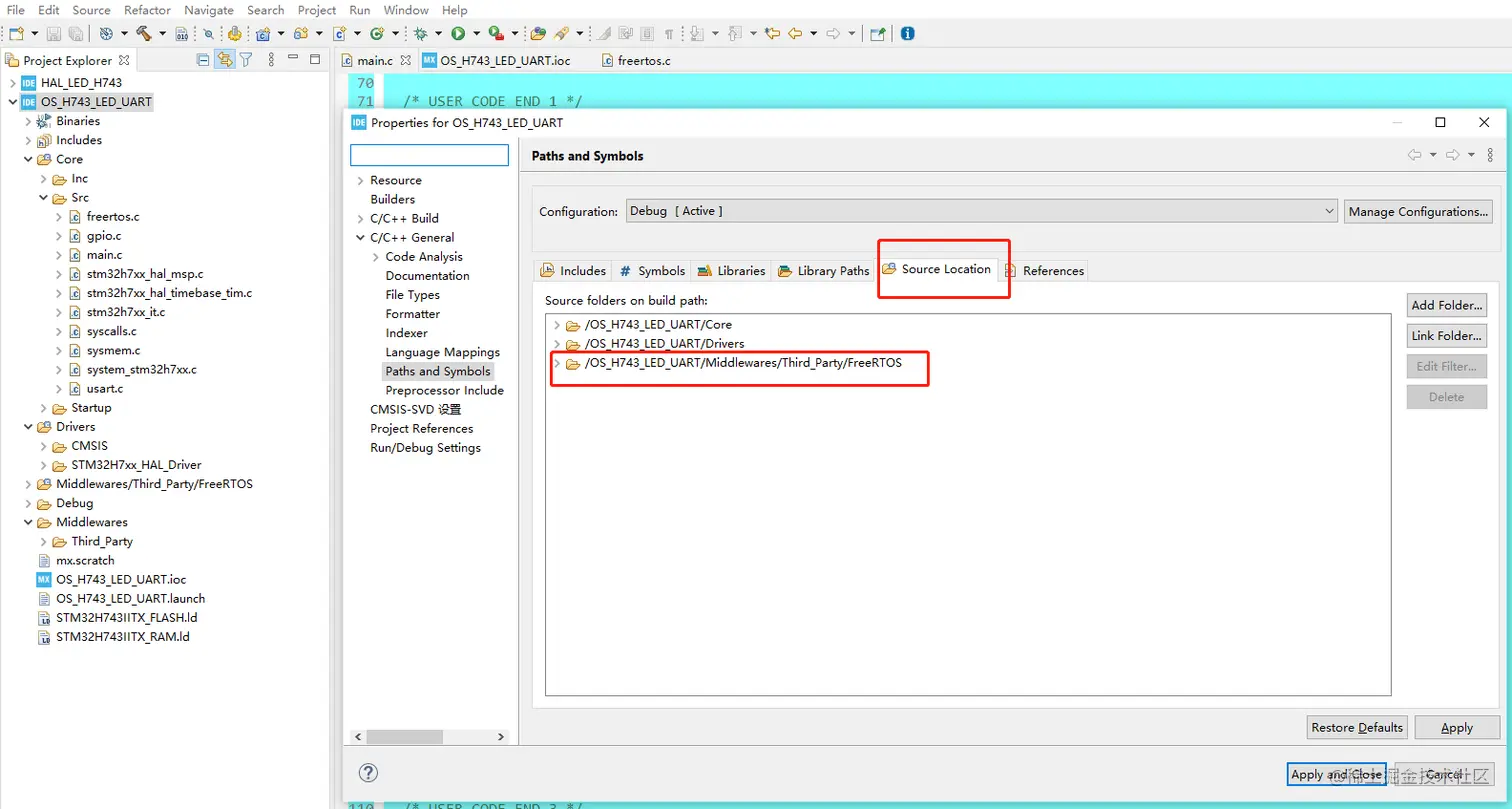1512x809 pixels.
Task: Click the Save All toolbar icon
Action: pos(76,33)
